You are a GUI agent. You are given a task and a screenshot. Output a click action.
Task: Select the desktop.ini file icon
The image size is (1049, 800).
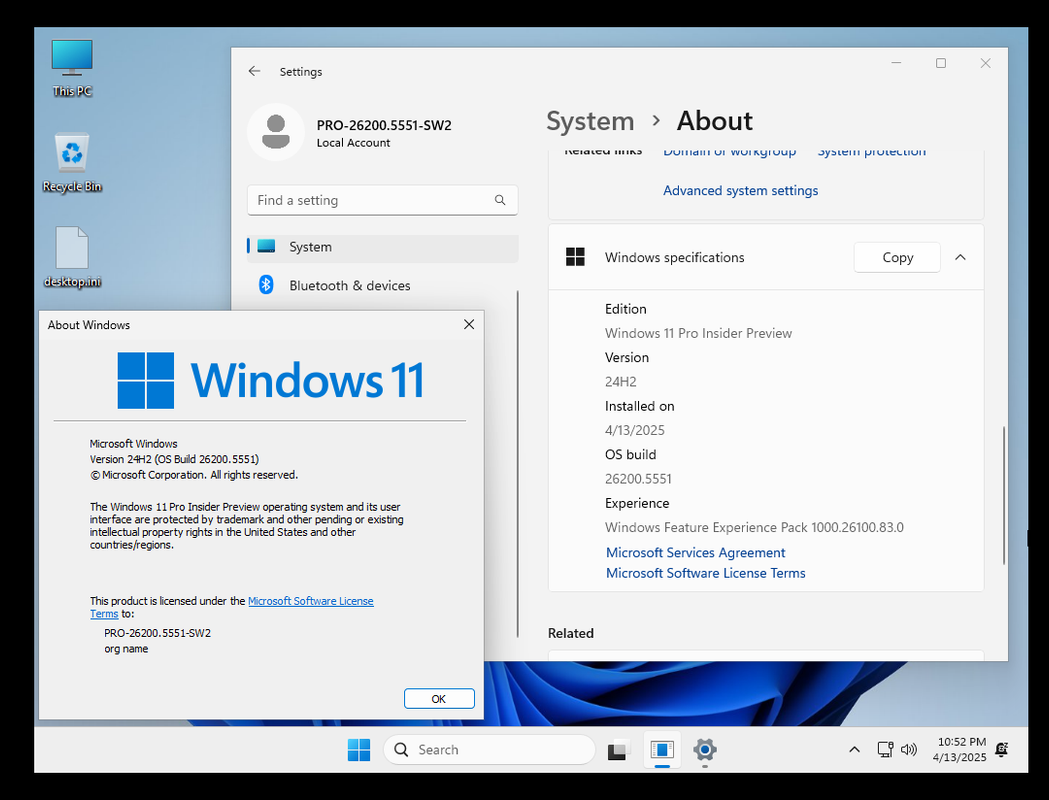pyautogui.click(x=72, y=258)
